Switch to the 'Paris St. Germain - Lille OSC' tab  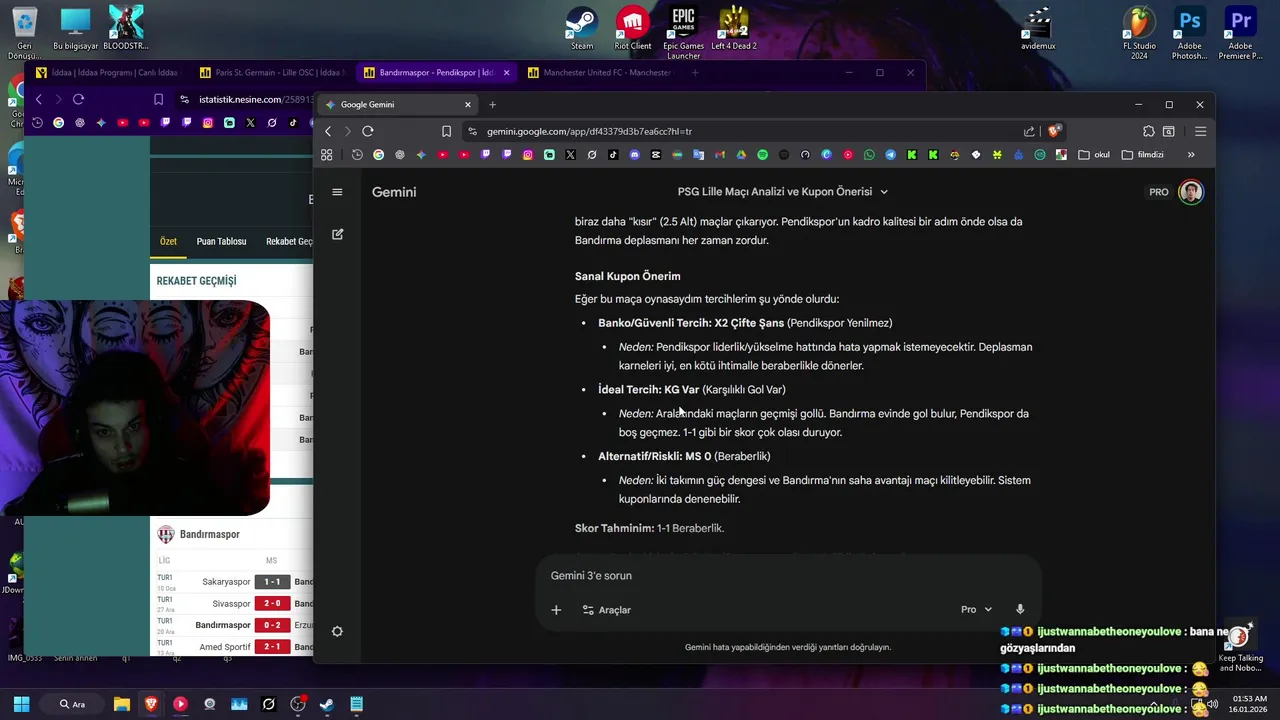272,72
